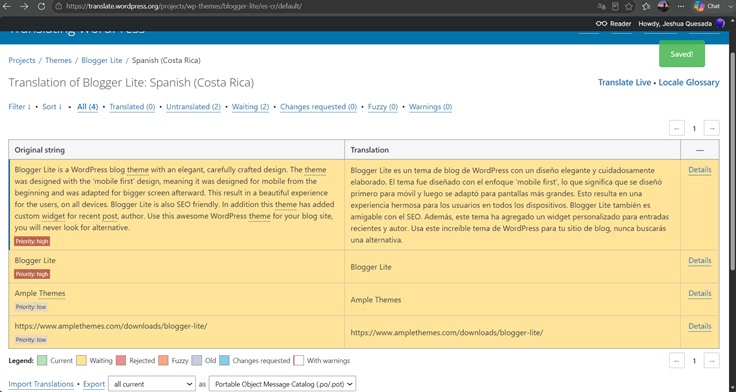
Task: Go back to the previous page
Action: point(7,6)
